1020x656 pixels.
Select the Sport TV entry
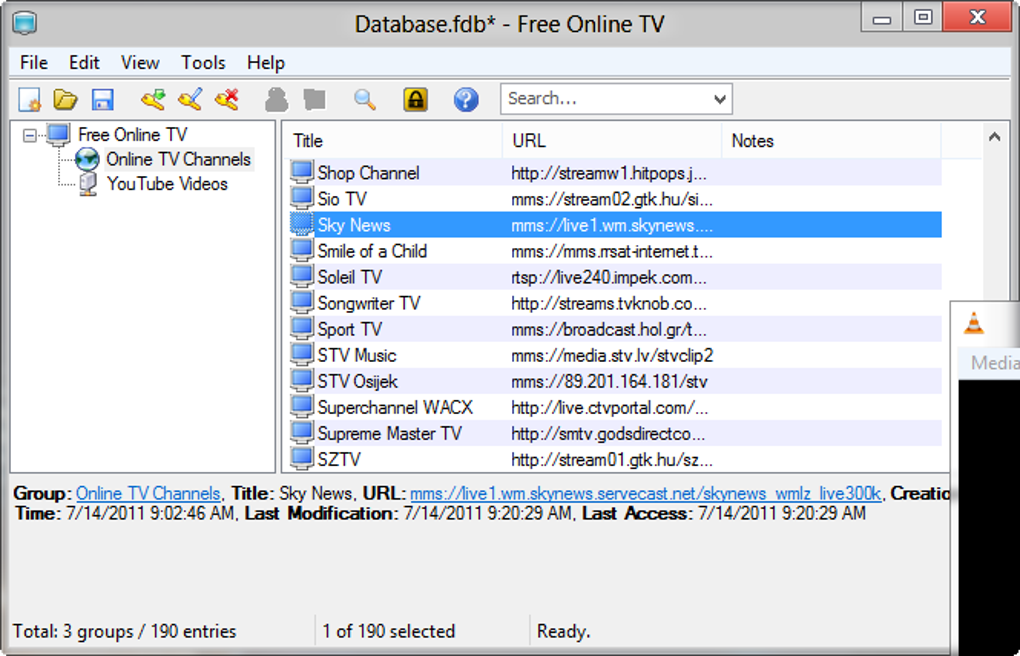pyautogui.click(x=615, y=329)
